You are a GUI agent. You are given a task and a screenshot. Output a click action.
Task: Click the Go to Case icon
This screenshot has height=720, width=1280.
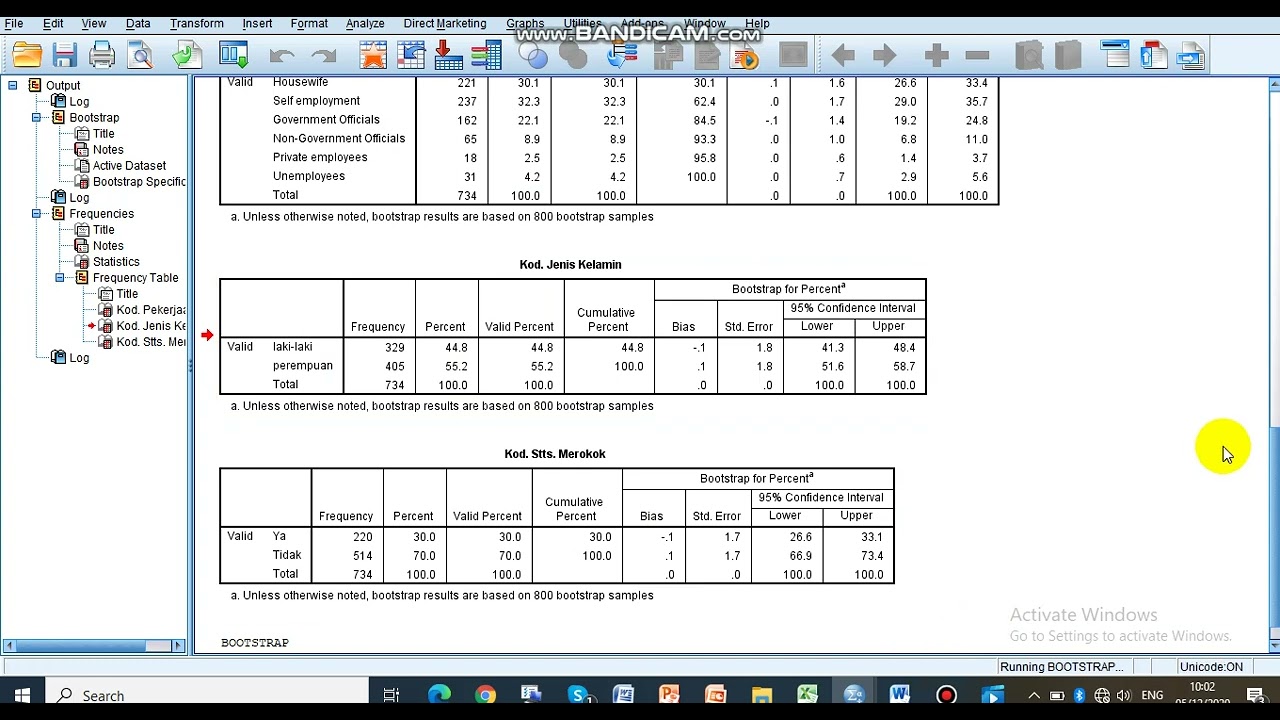[x=411, y=55]
